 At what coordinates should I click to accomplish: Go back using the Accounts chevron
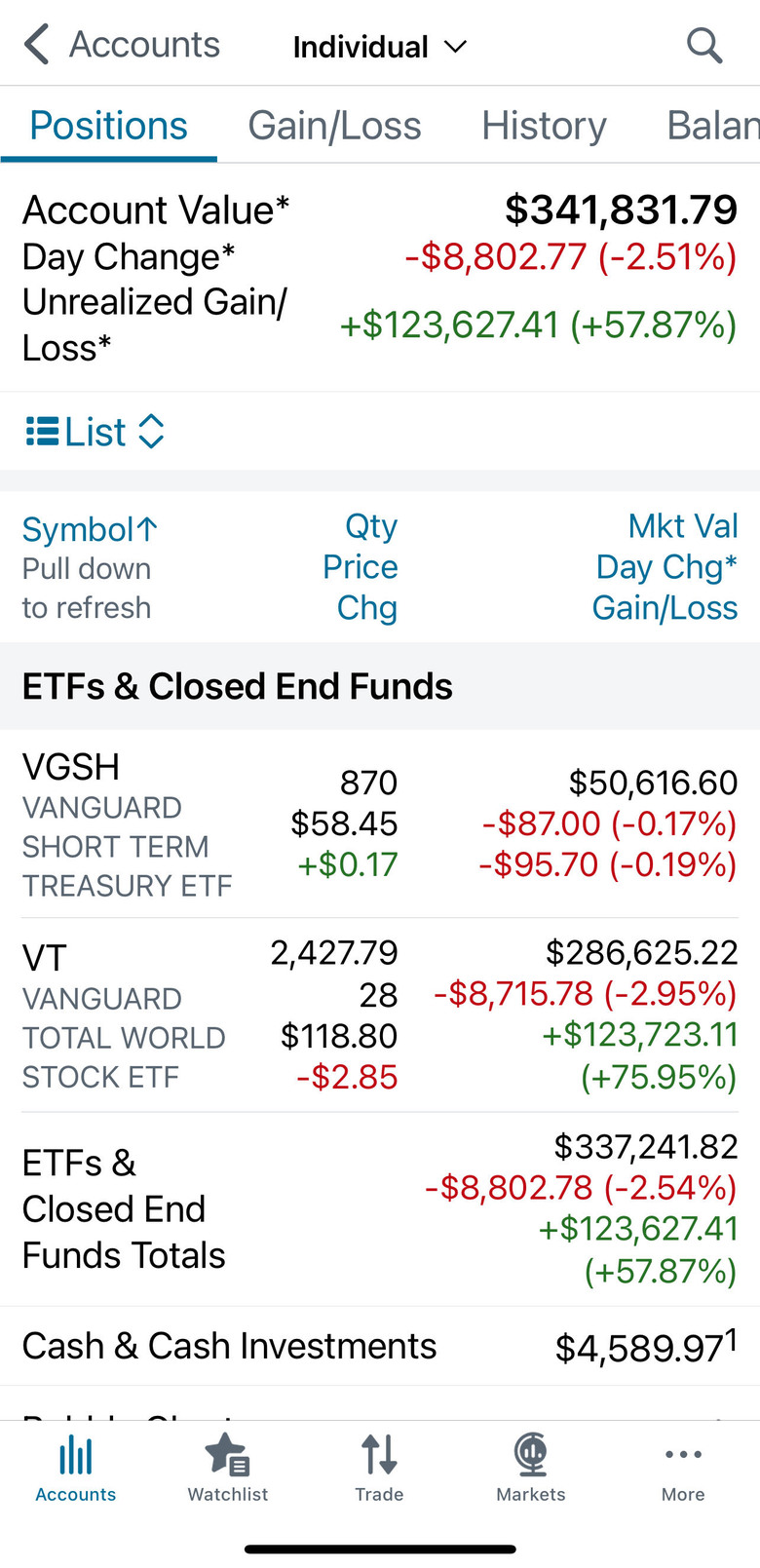(x=36, y=45)
